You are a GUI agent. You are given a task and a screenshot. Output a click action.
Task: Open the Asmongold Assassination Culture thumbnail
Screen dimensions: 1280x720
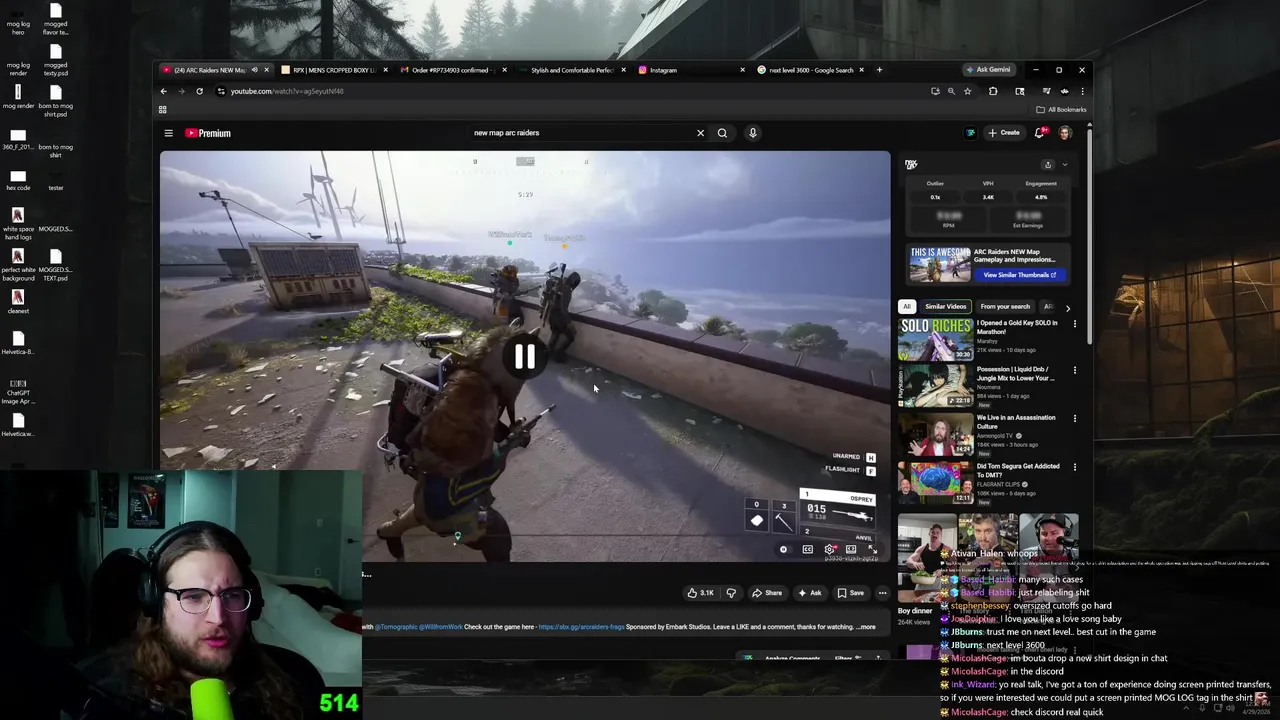coord(935,435)
